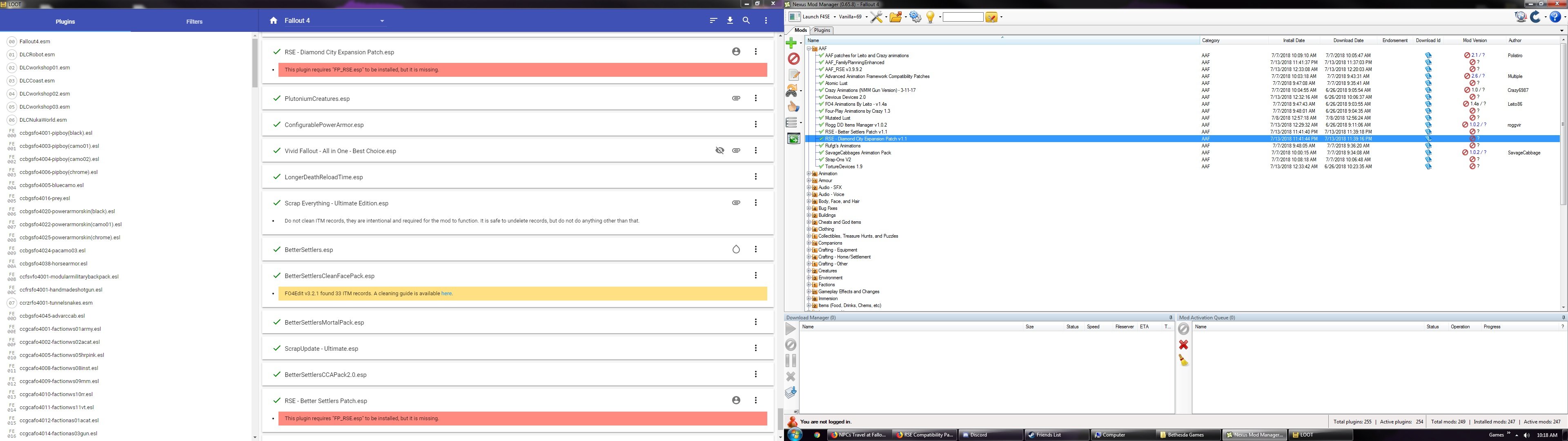The image size is (1568, 441).
Task: Expand the Gameplay Effects and Changes category
Action: (x=809, y=292)
